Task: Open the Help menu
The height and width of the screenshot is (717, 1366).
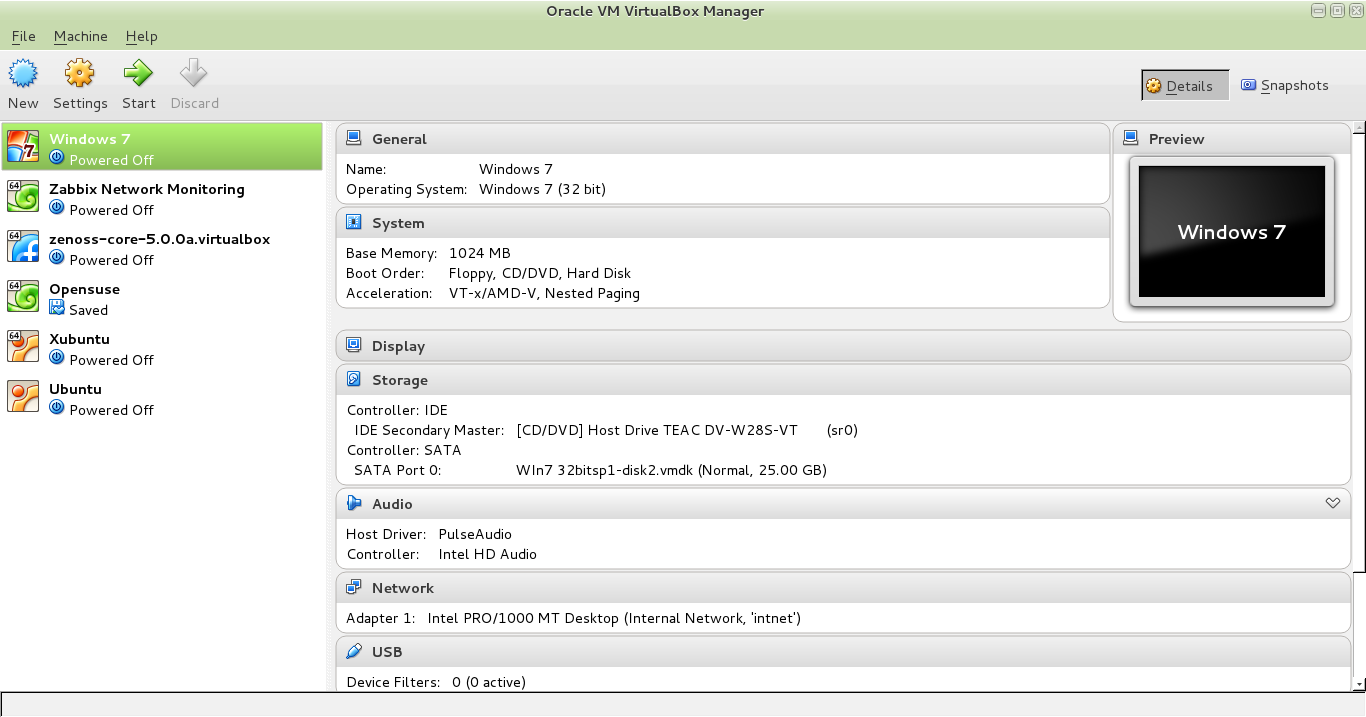Action: tap(142, 36)
